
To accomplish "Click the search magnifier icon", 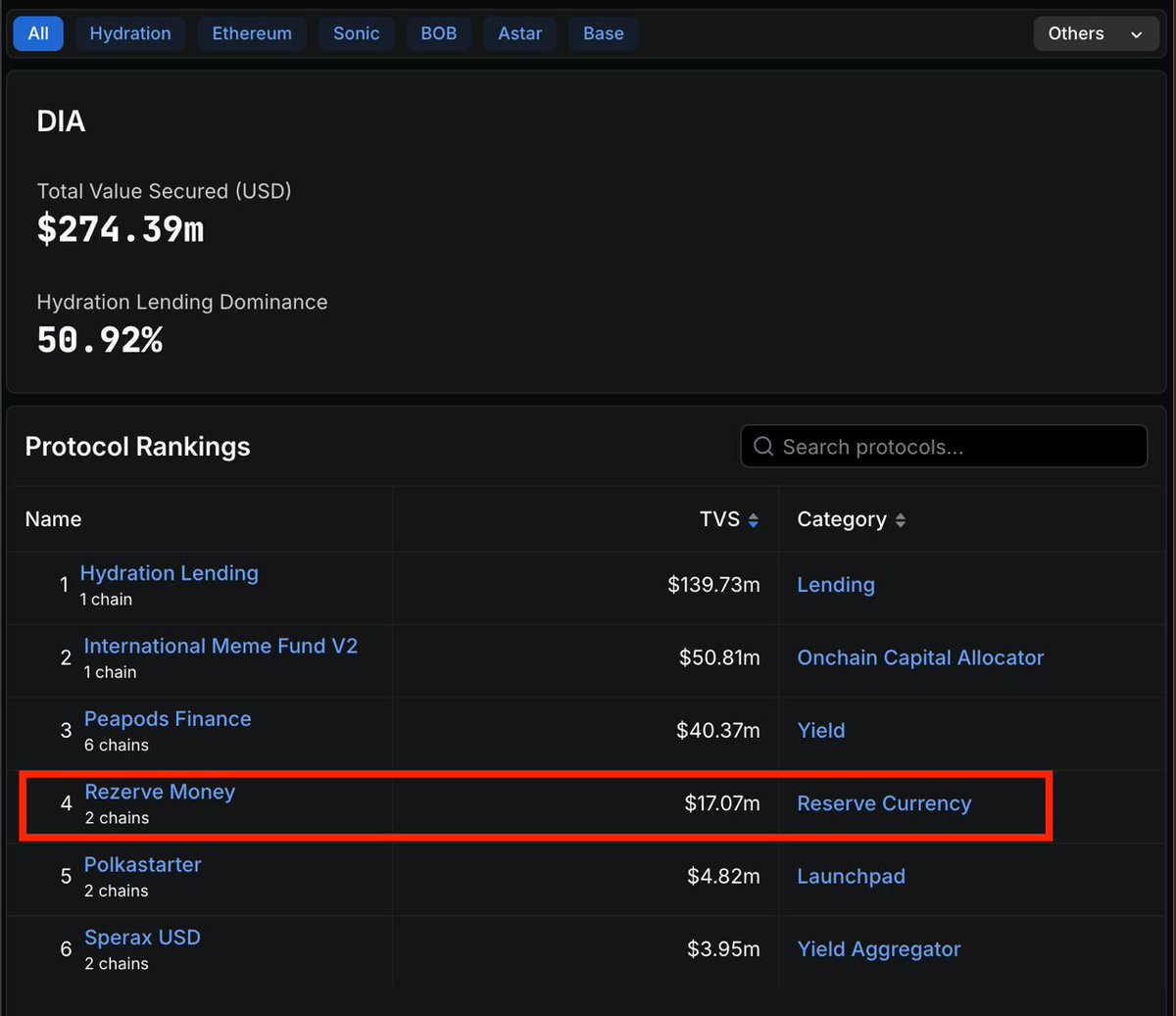I will 763,447.
